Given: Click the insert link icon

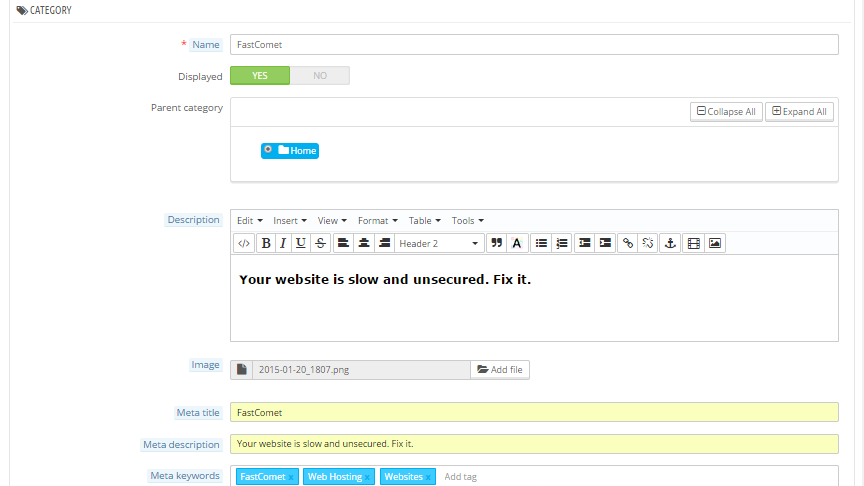Looking at the screenshot, I should pos(627,243).
